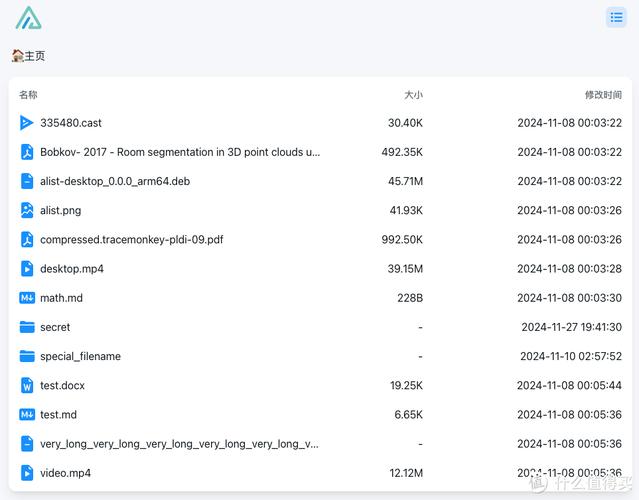Sort files by 大小 column header
This screenshot has height=500, width=639.
[x=413, y=95]
